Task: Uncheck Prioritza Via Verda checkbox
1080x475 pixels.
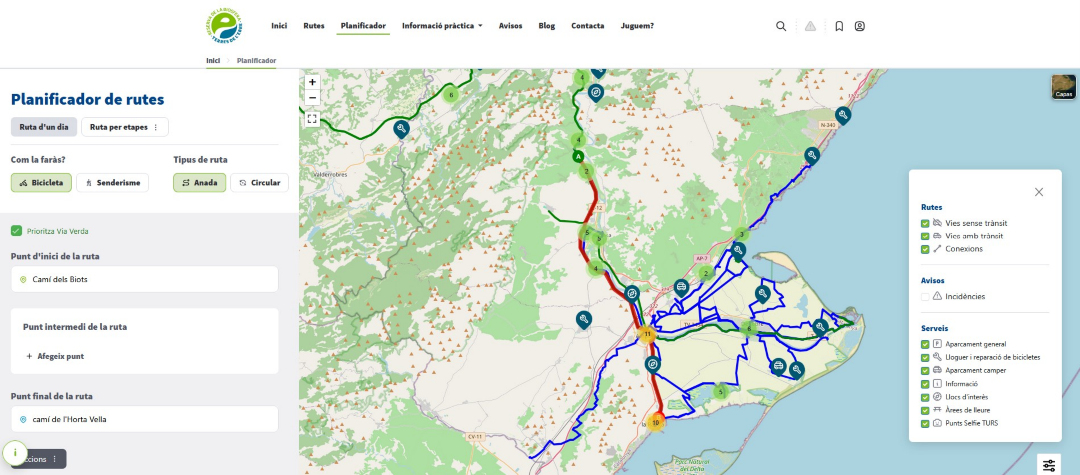Action: point(16,231)
